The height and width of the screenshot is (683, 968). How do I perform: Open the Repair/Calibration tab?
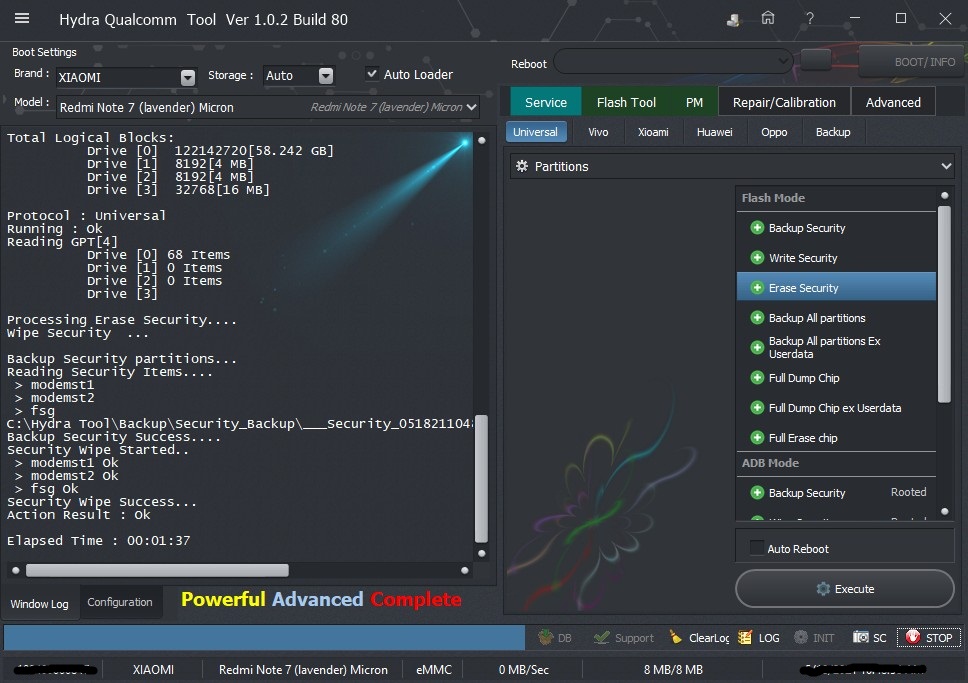pyautogui.click(x=784, y=102)
